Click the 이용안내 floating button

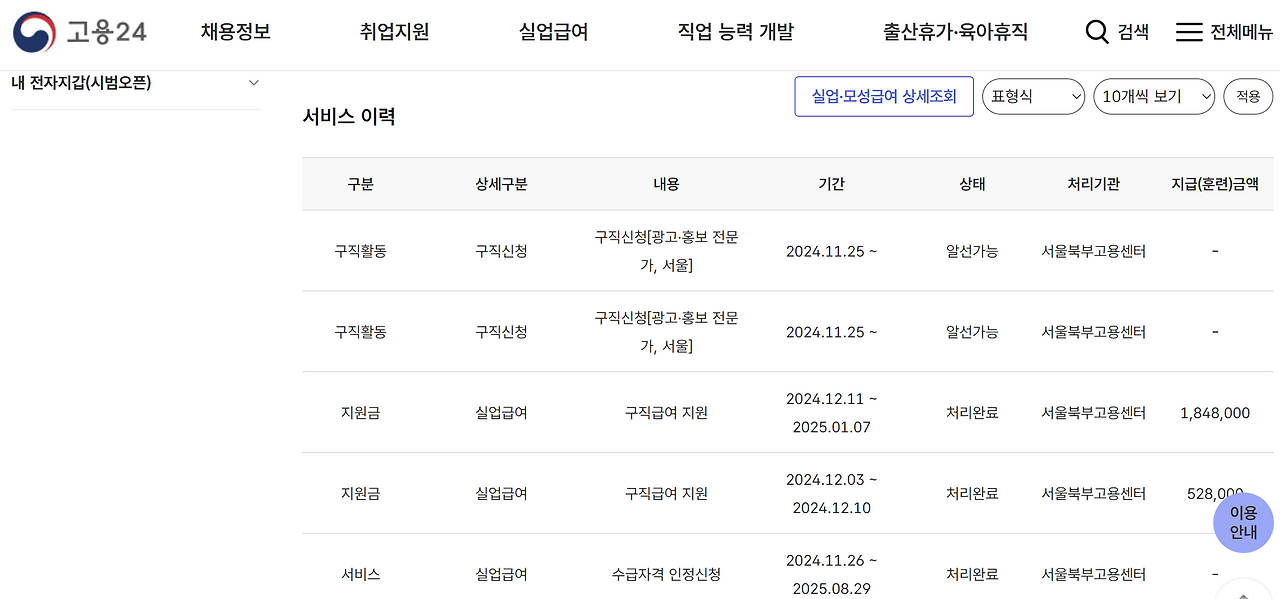click(1243, 522)
